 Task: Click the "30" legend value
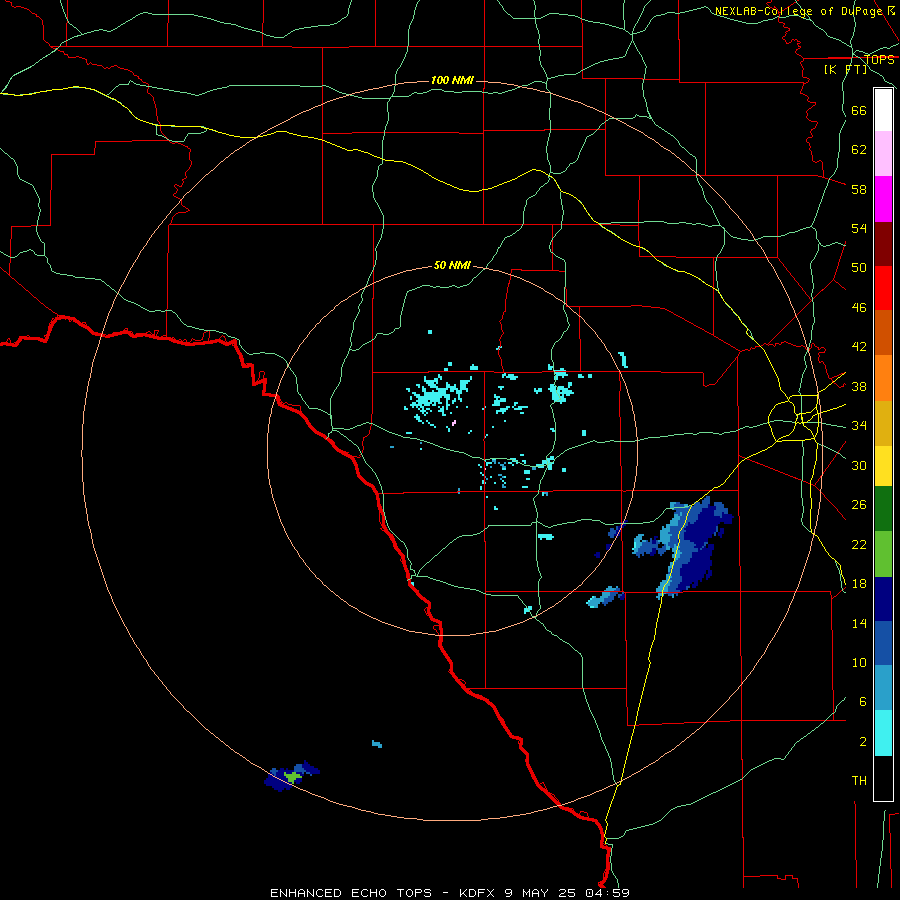pyautogui.click(x=859, y=465)
